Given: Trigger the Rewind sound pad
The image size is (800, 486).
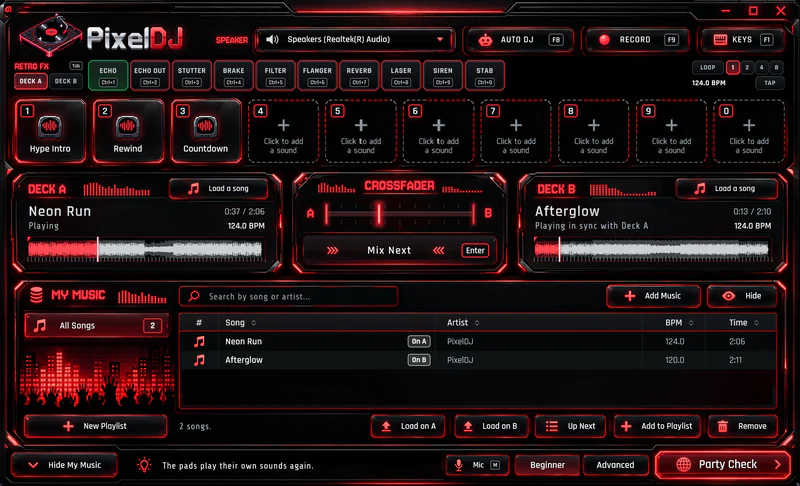Looking at the screenshot, I should [128, 131].
